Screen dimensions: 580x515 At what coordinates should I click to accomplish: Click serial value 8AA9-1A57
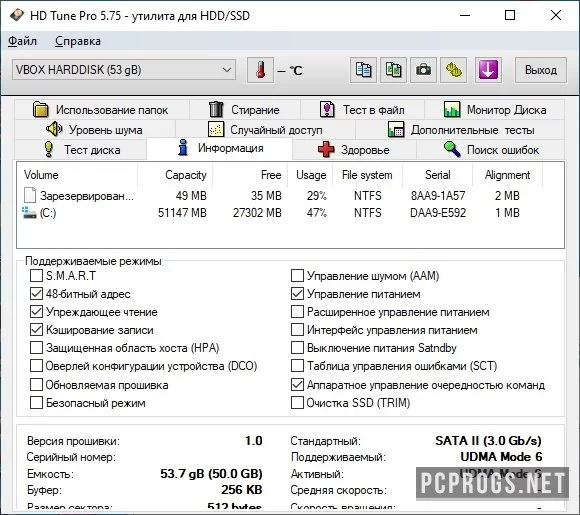pyautogui.click(x=438, y=195)
